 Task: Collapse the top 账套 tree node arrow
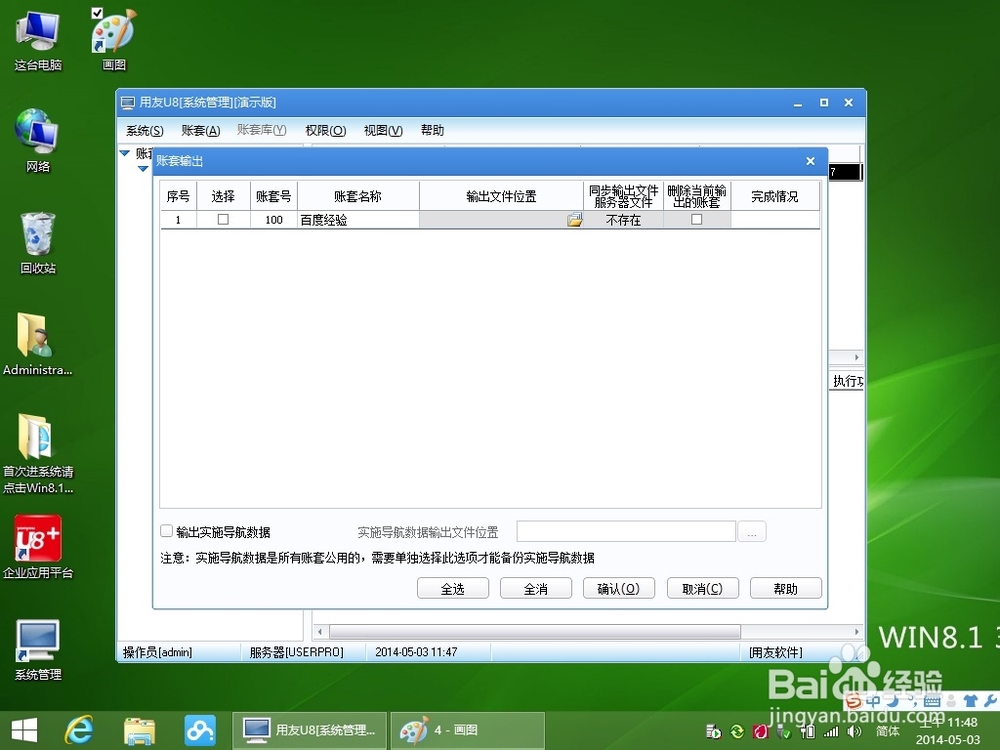coord(125,153)
